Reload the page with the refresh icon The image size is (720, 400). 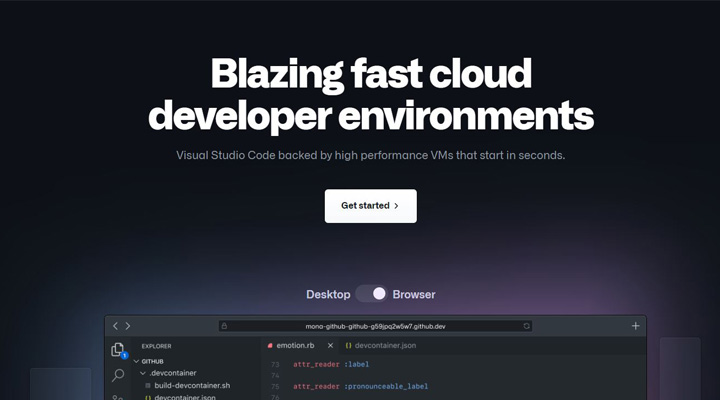tap(526, 326)
